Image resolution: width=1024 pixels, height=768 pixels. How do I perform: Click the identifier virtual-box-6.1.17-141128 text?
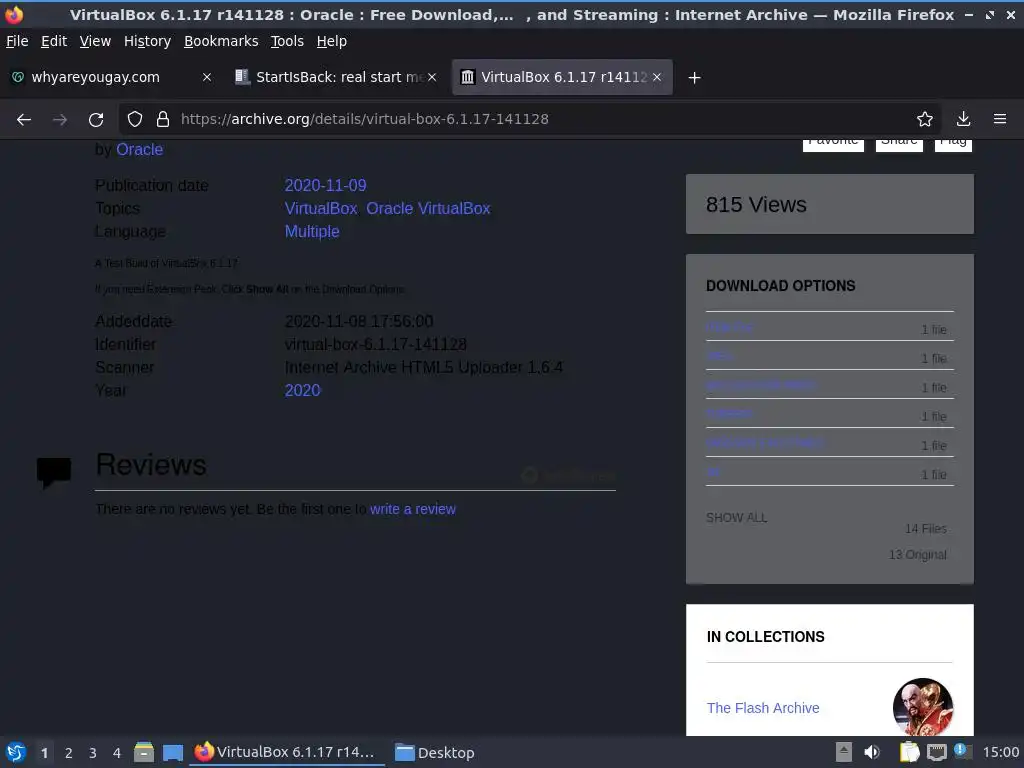[376, 344]
